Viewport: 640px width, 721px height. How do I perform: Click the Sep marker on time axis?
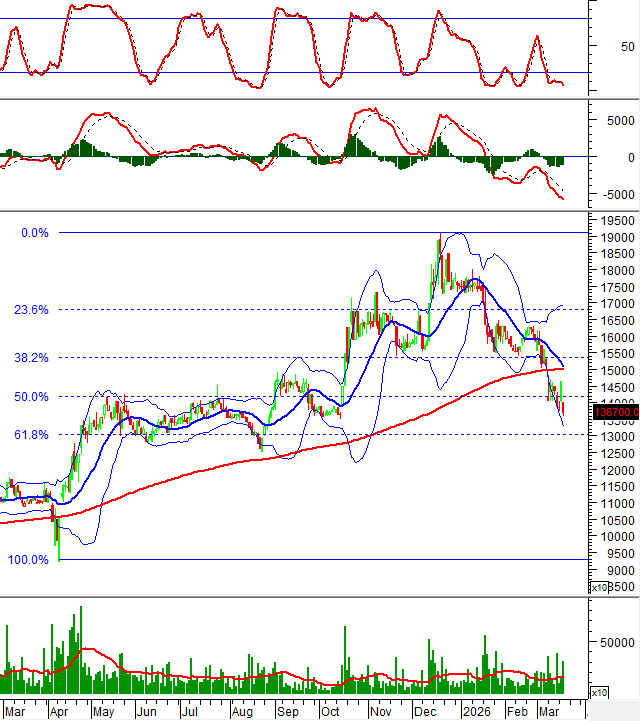(x=288, y=711)
